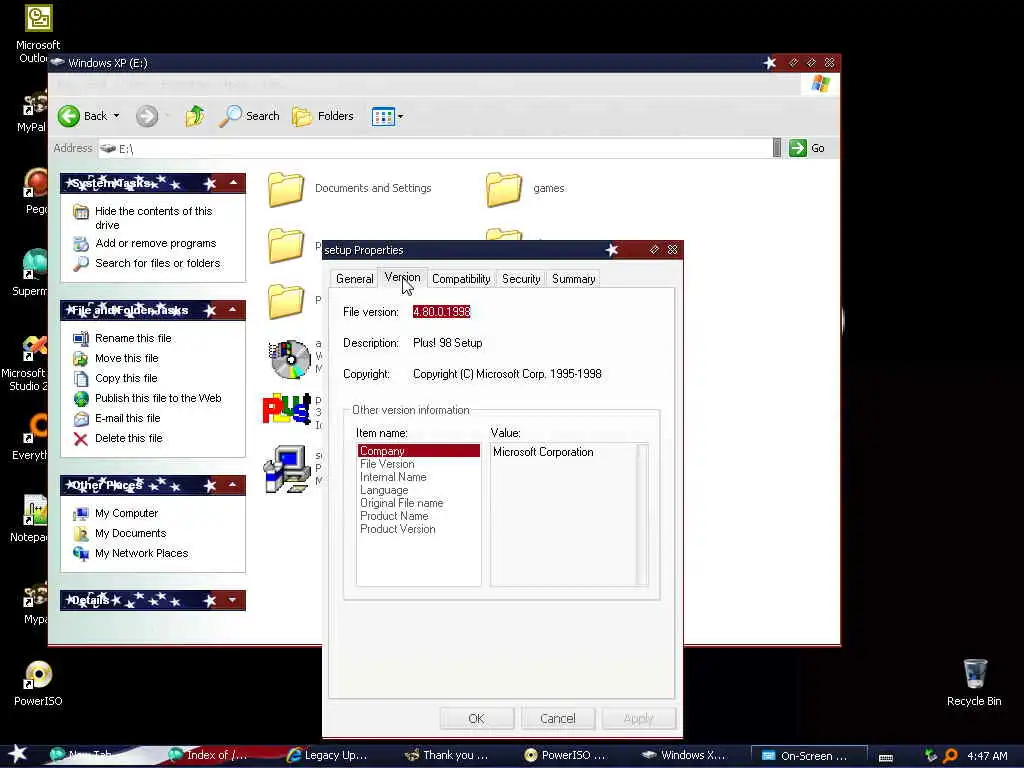Viewport: 1024px width, 768px height.
Task: Select Company in Item name list
Action: click(x=419, y=451)
